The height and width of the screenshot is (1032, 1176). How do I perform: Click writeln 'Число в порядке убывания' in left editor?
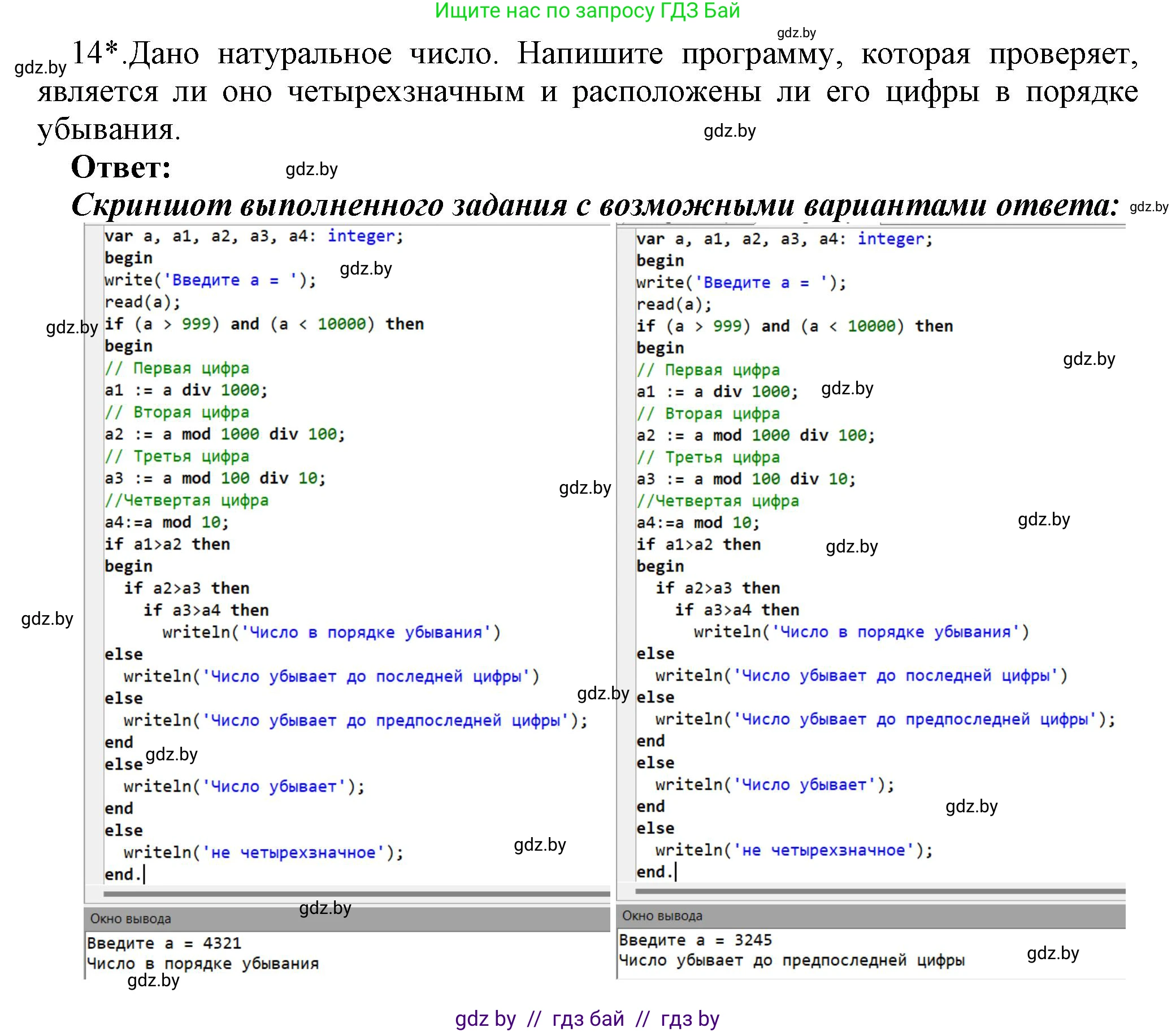tap(332, 633)
